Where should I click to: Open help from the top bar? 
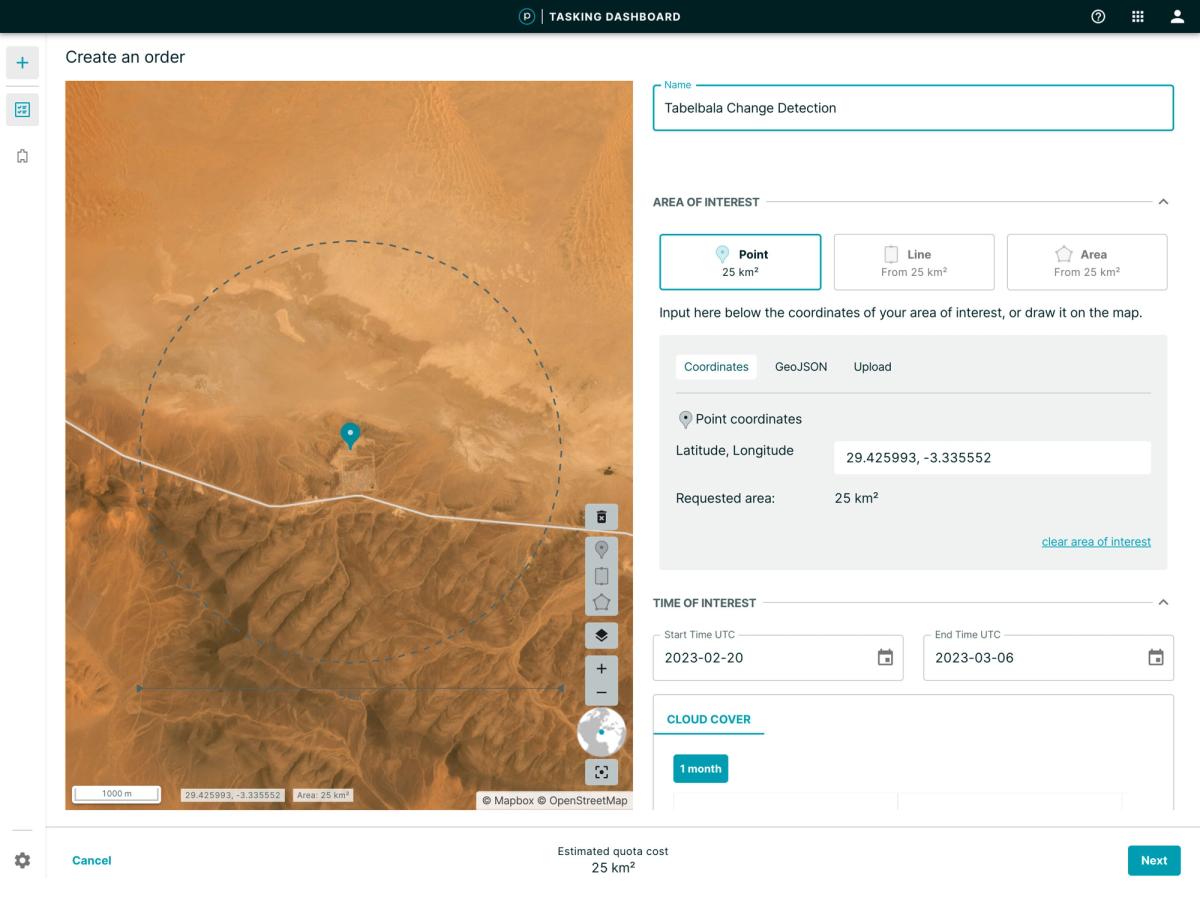(x=1097, y=16)
